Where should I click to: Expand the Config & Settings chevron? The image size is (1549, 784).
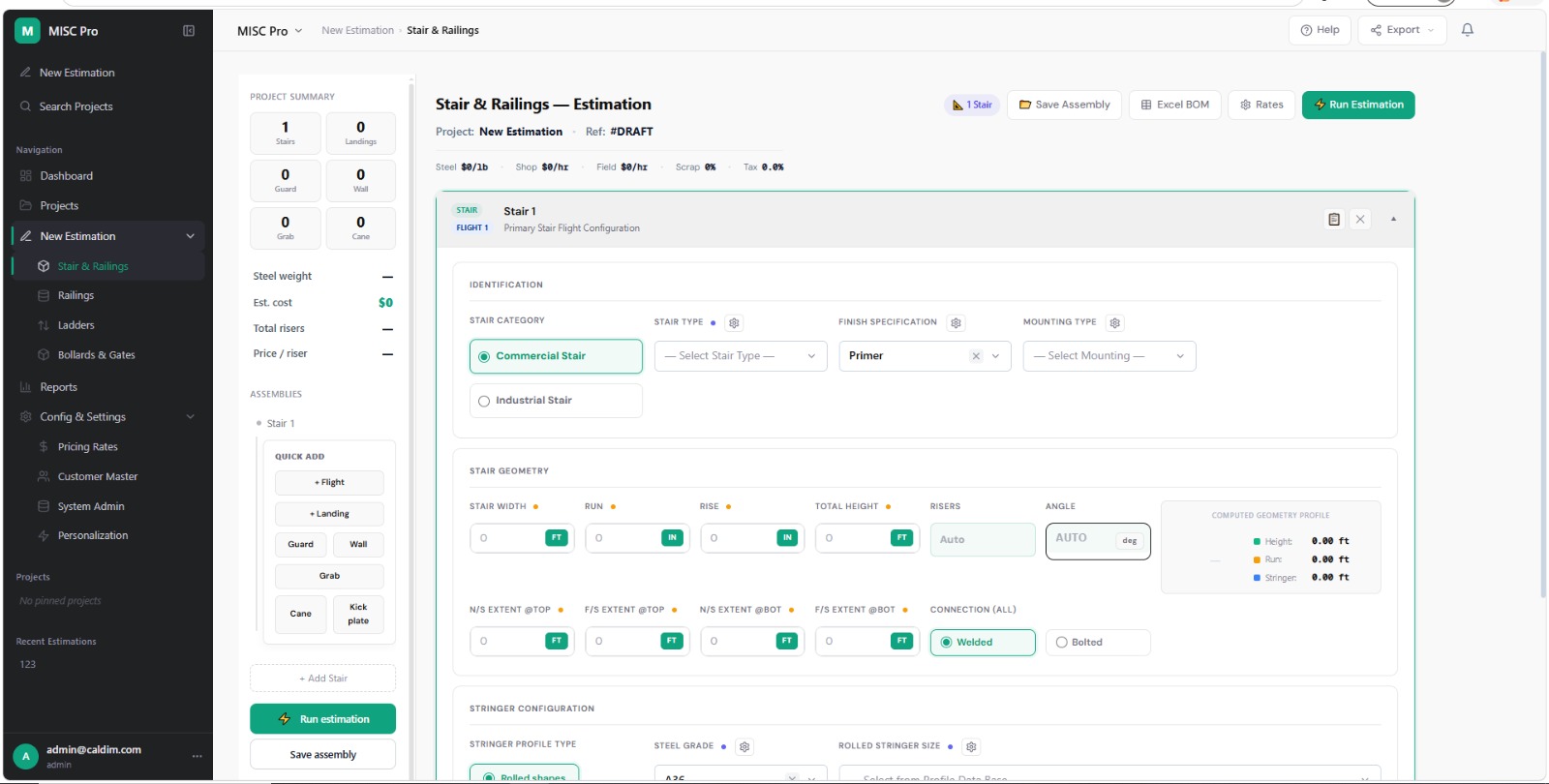pos(191,417)
